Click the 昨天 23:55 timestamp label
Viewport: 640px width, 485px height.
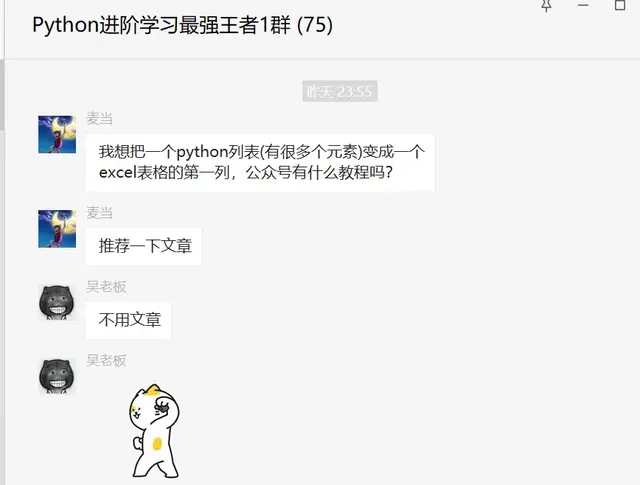coord(340,91)
